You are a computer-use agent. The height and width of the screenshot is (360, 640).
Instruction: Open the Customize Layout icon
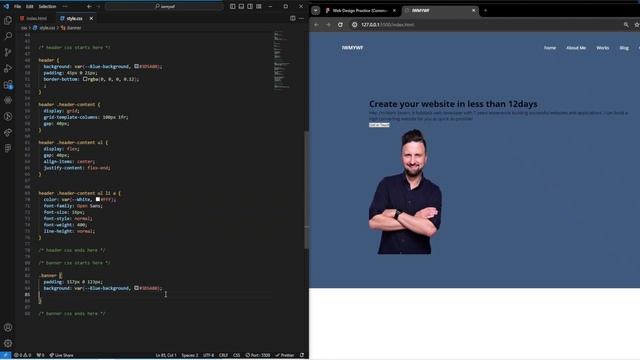pos(259,7)
